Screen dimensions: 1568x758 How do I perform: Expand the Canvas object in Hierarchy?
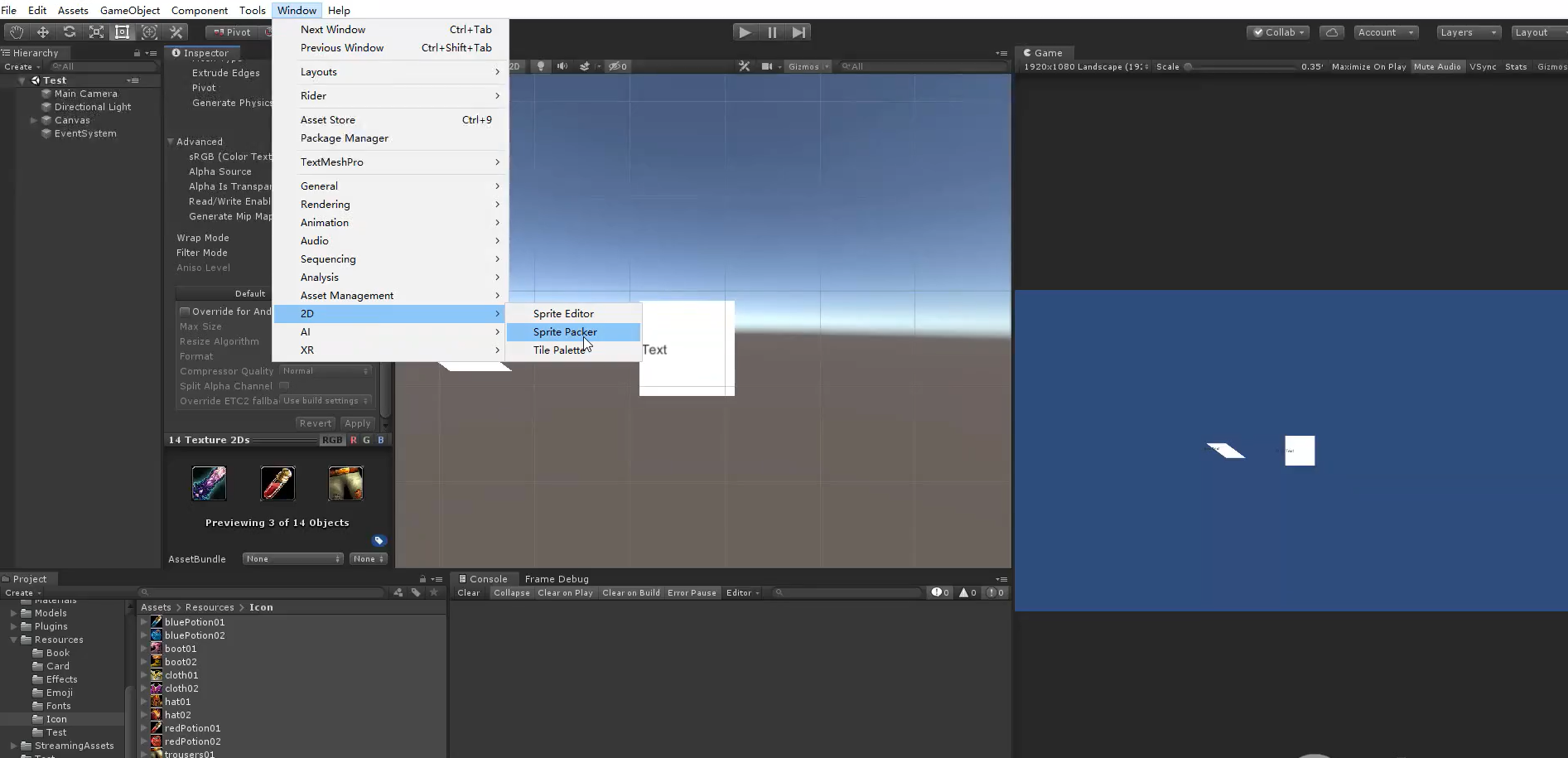click(x=34, y=120)
